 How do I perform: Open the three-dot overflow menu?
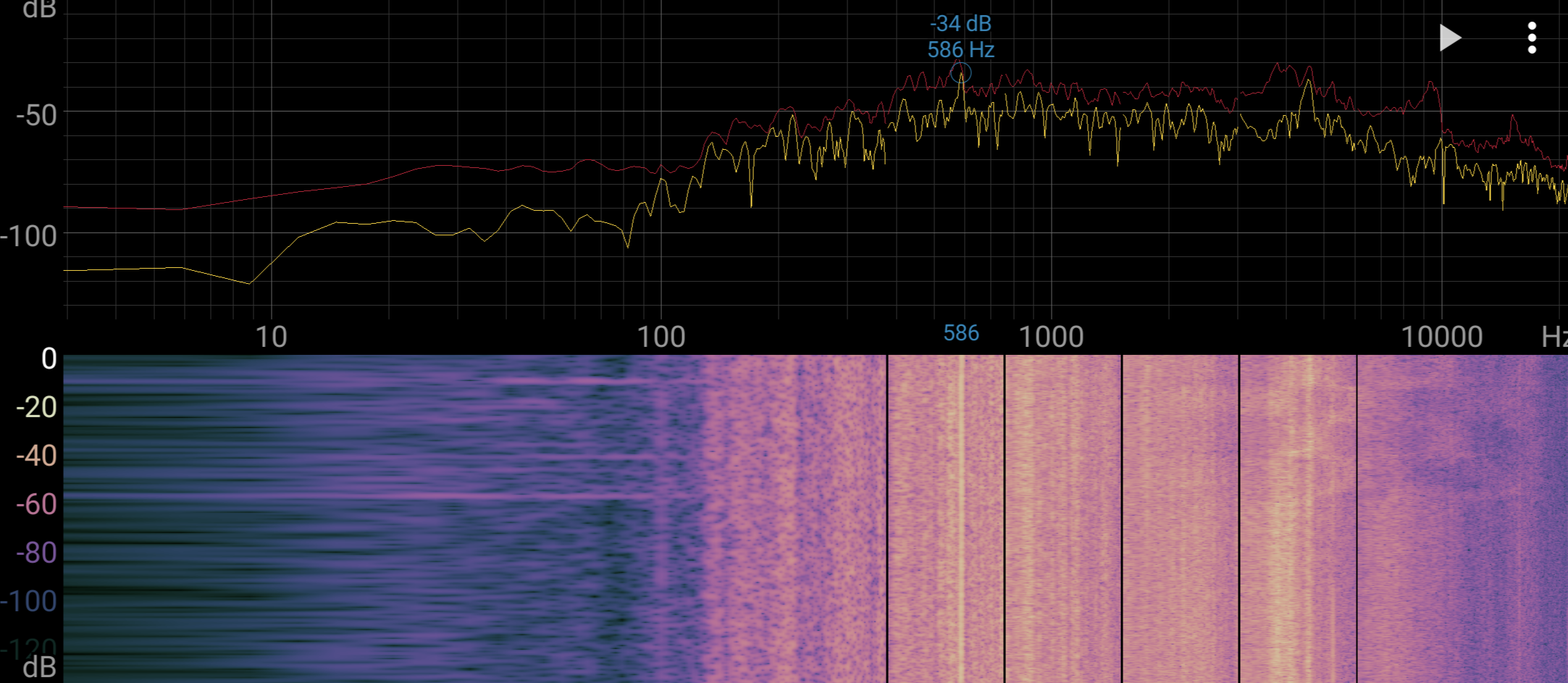(1532, 38)
